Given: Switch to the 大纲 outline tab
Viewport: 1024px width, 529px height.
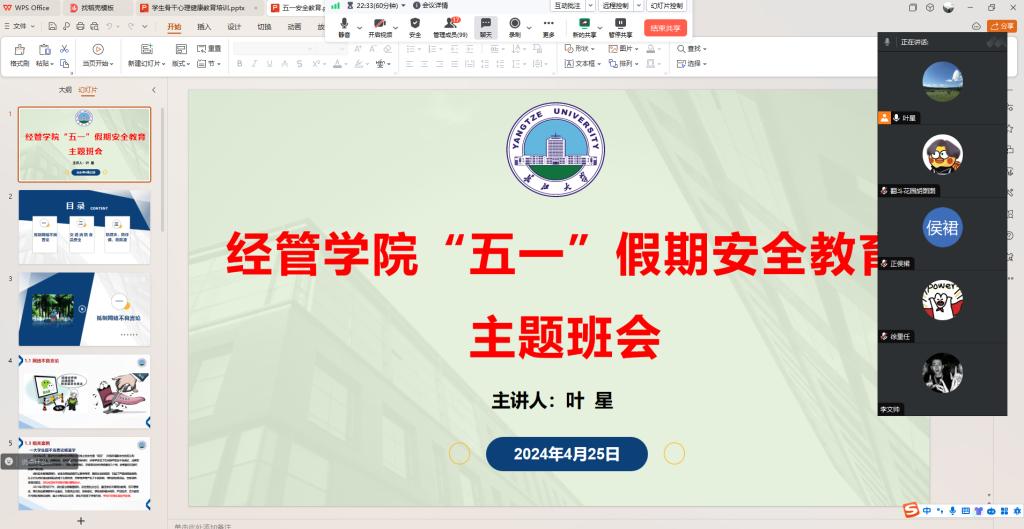Looking at the screenshot, I should pos(65,90).
